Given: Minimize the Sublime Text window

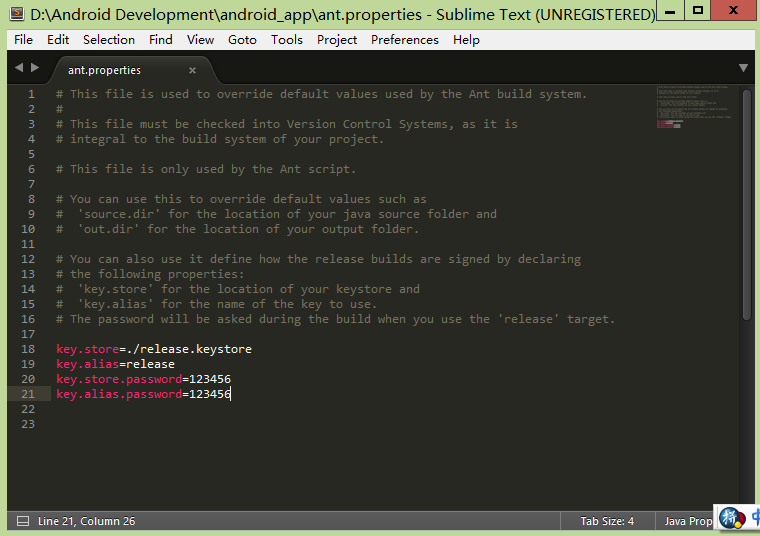Looking at the screenshot, I should click(x=670, y=12).
